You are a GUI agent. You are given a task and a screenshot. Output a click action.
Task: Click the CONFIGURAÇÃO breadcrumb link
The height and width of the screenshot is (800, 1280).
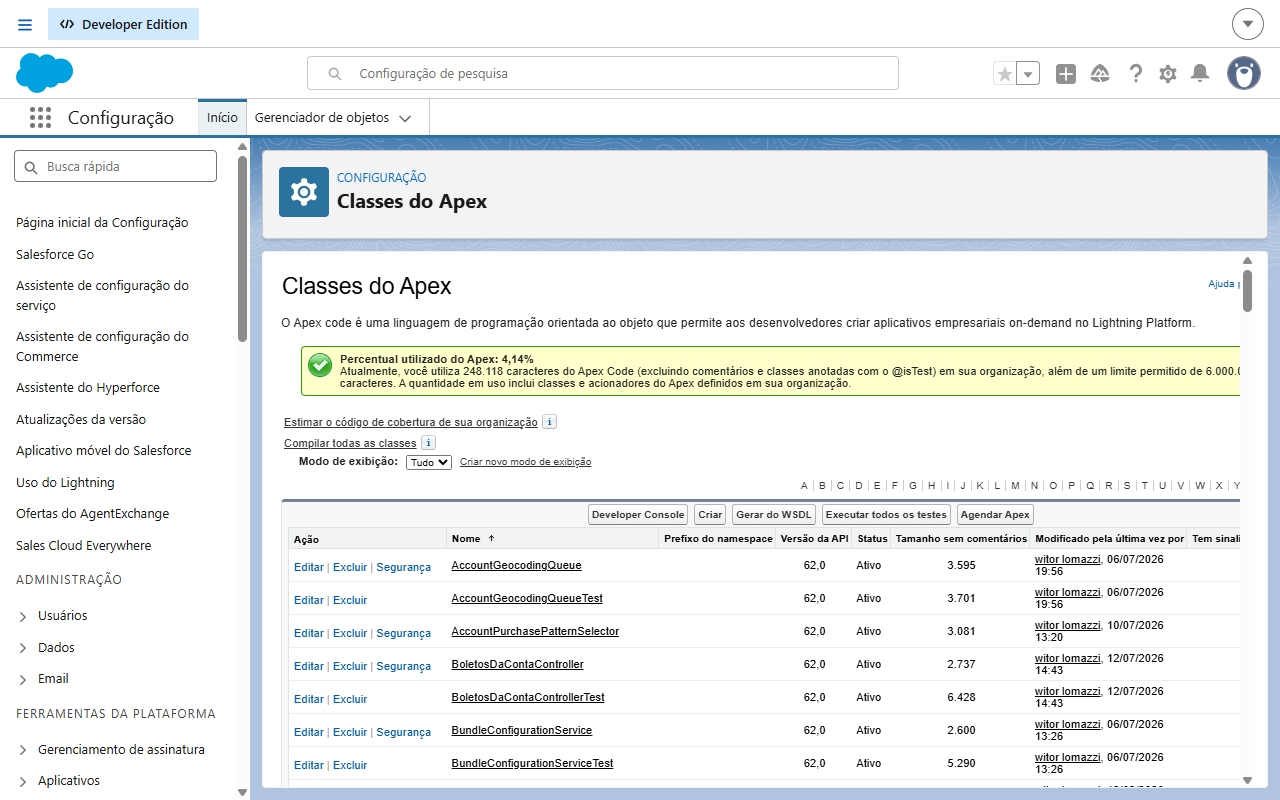click(382, 177)
